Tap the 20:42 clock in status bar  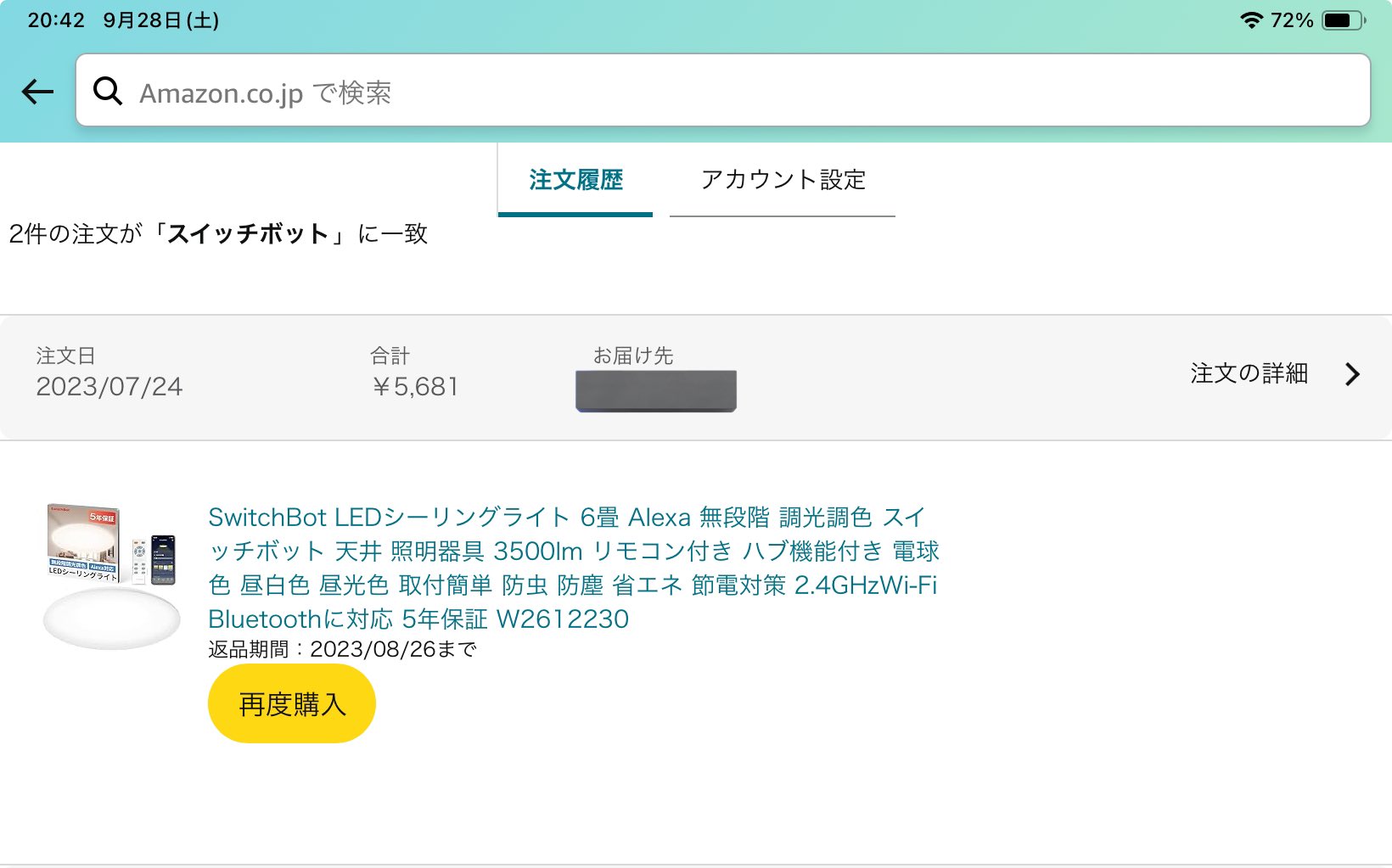click(57, 20)
